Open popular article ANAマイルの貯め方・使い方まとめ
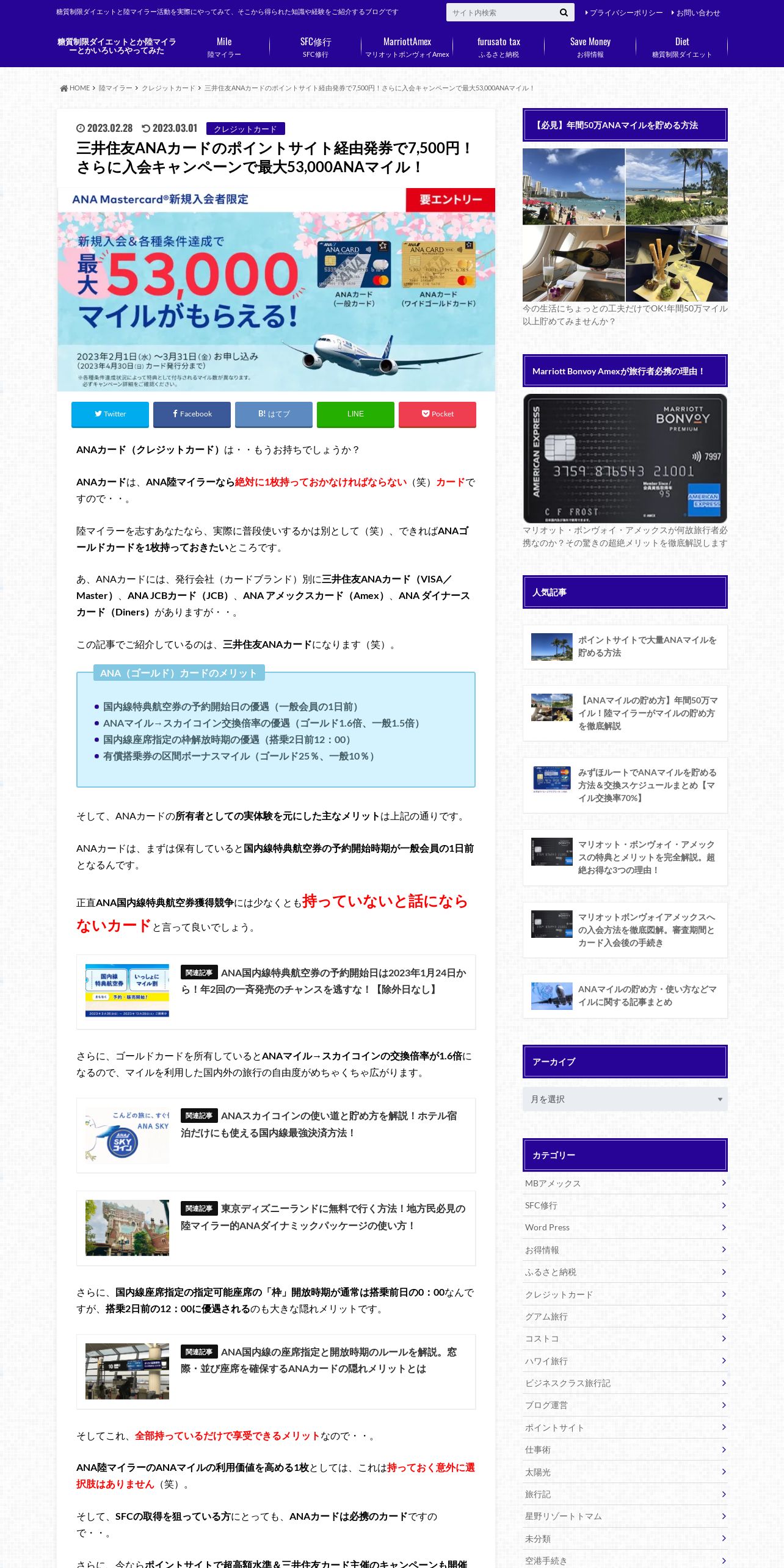 click(625, 996)
